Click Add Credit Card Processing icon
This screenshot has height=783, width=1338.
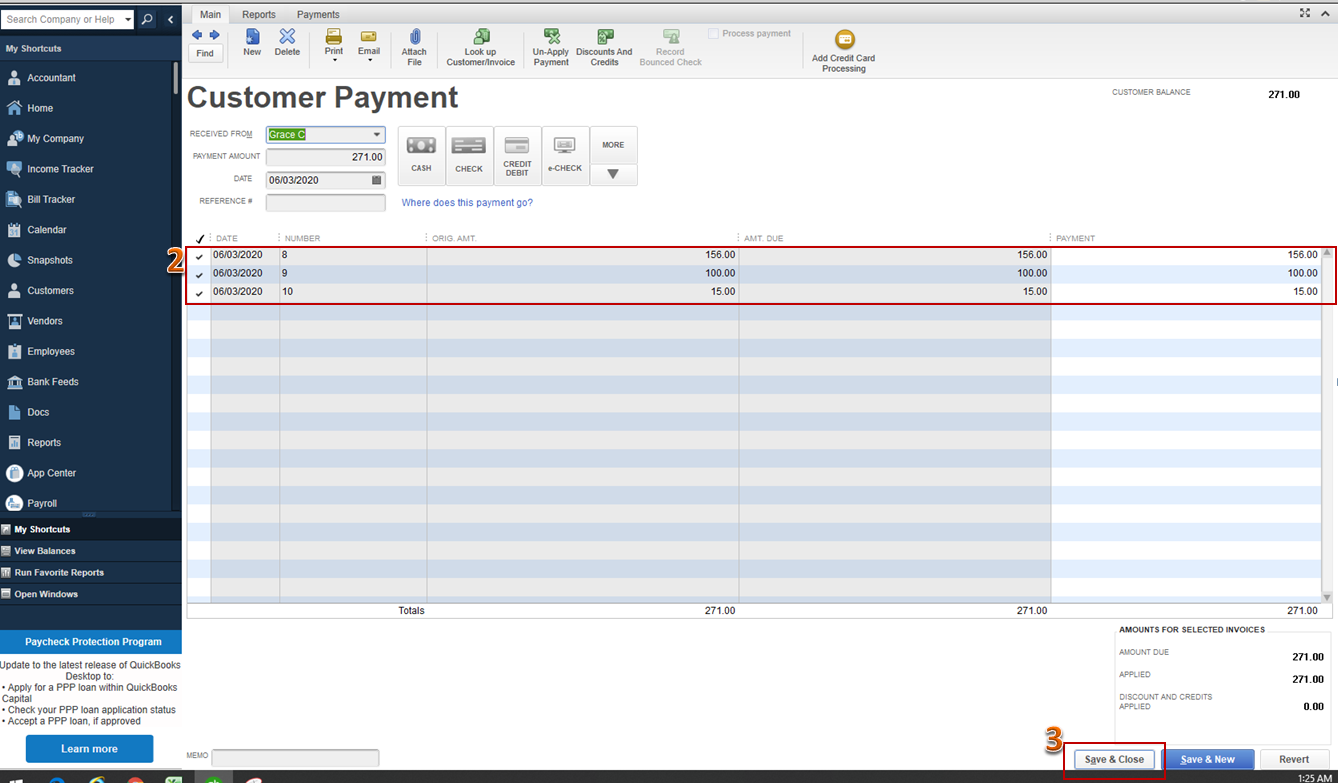844,40
